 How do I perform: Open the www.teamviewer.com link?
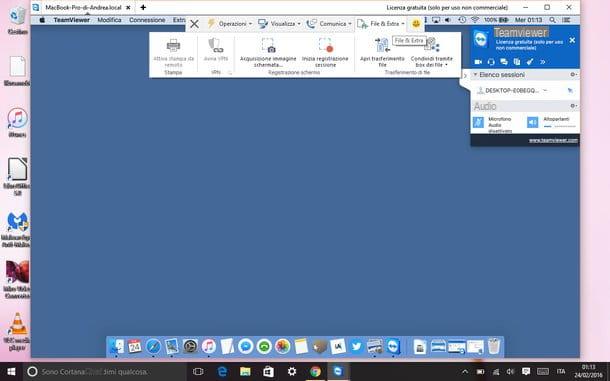coord(553,140)
